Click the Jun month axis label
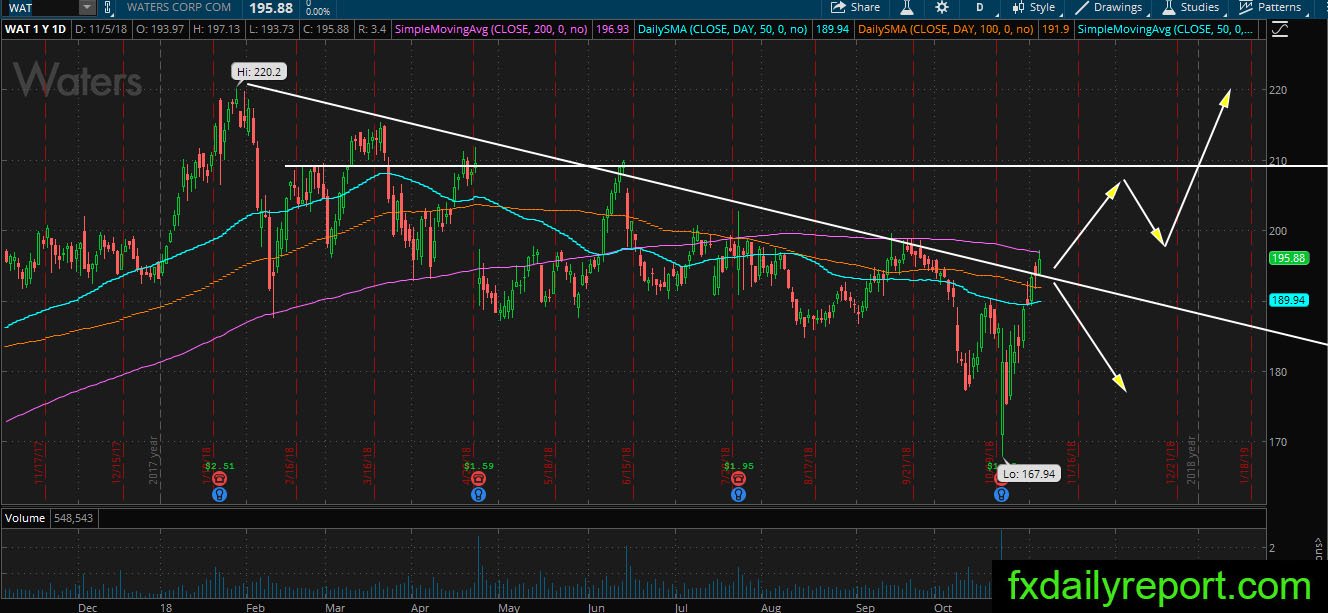This screenshot has height=613, width=1328. click(596, 606)
